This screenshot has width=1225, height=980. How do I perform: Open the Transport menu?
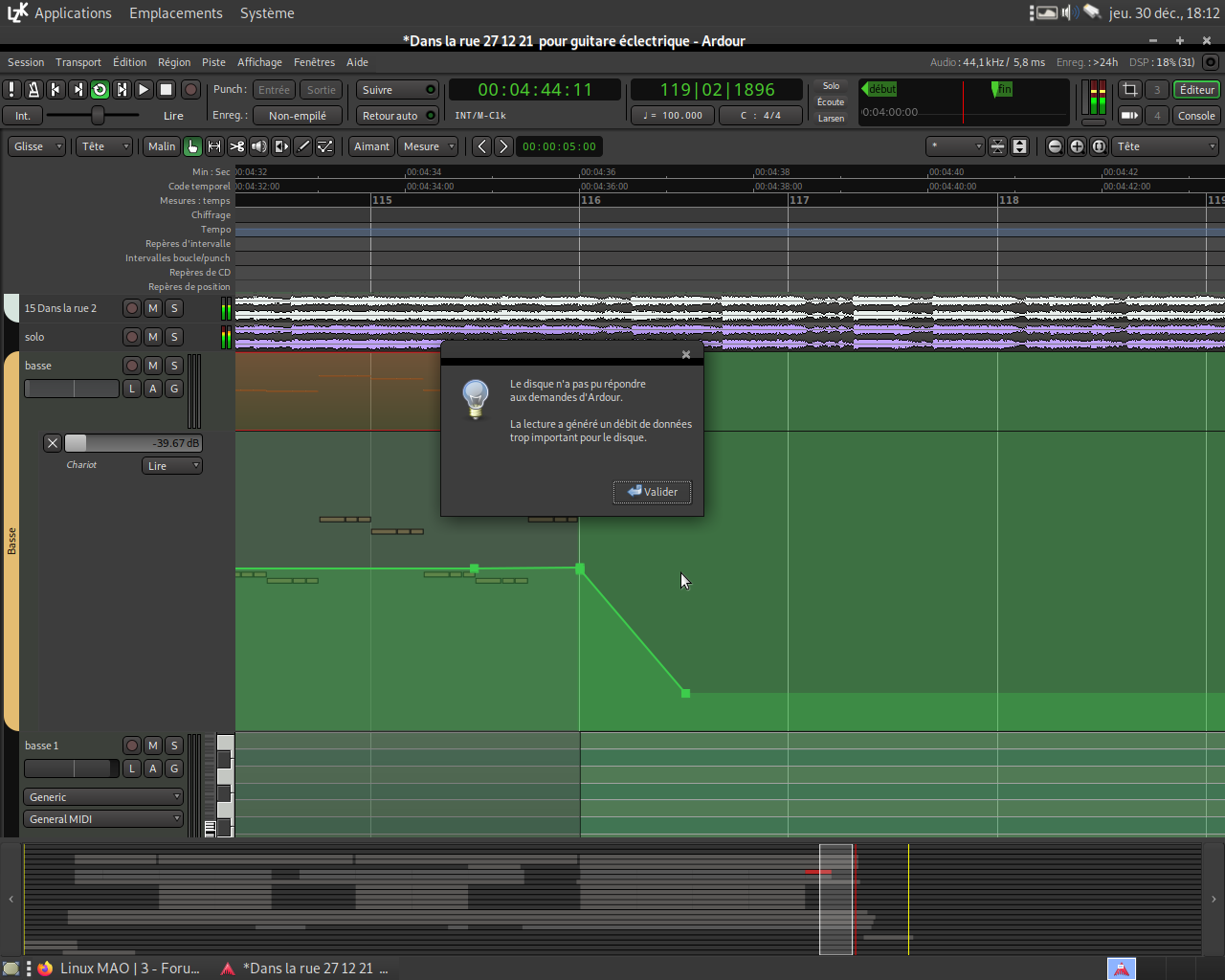pyautogui.click(x=78, y=62)
